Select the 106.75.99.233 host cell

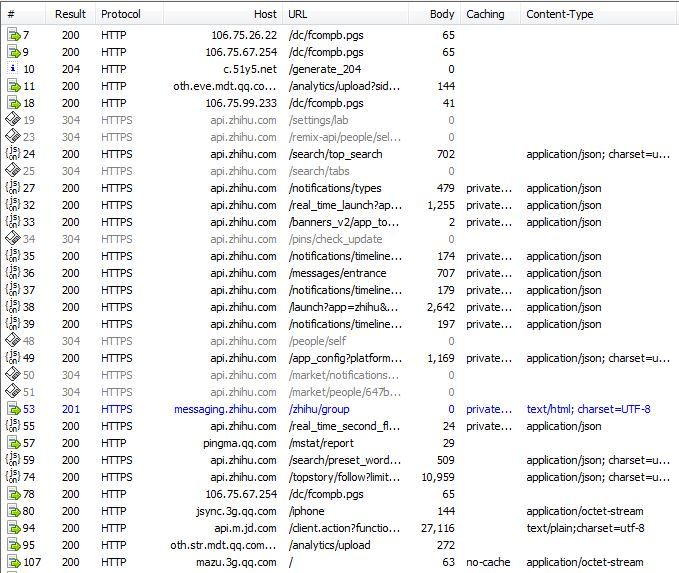pyautogui.click(x=241, y=103)
